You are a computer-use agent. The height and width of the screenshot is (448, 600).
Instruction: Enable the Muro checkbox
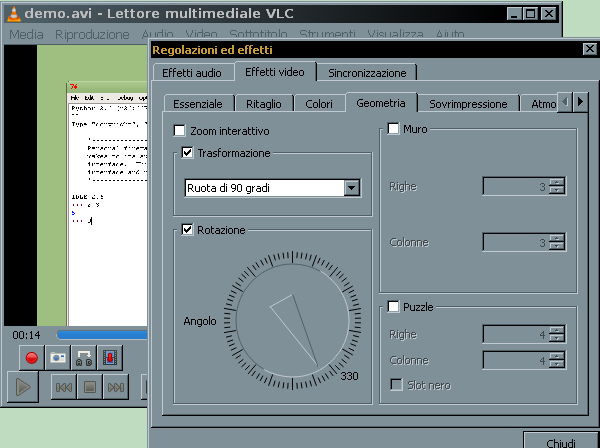[394, 129]
